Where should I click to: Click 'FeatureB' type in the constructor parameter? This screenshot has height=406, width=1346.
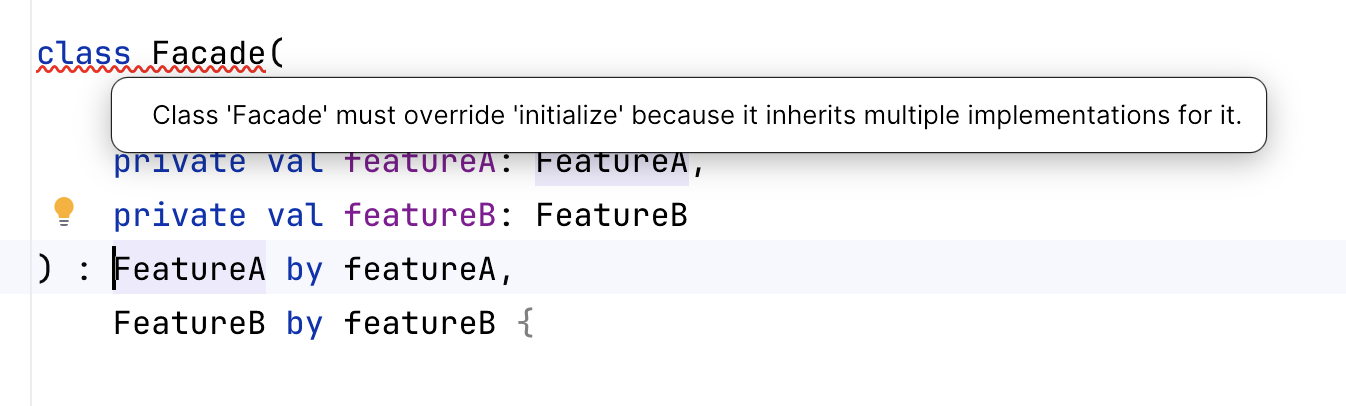tap(611, 215)
